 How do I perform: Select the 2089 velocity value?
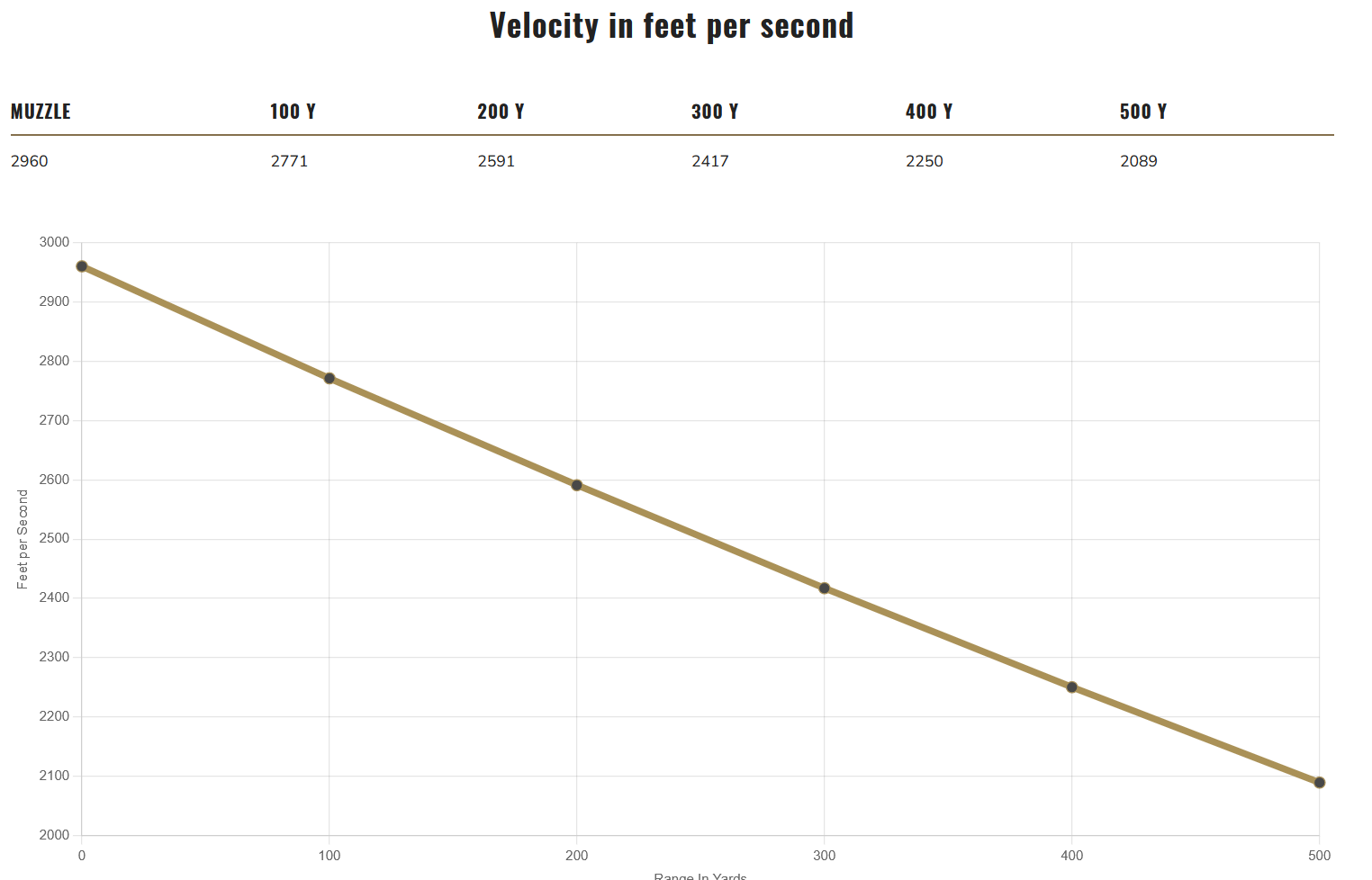point(1139,161)
